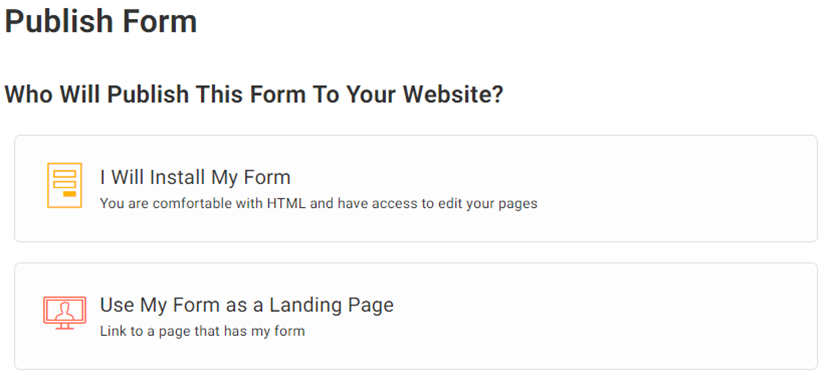Image resolution: width=827 pixels, height=378 pixels.
Task: Click the person silhouette inside the monitor icon
Action: click(x=64, y=311)
